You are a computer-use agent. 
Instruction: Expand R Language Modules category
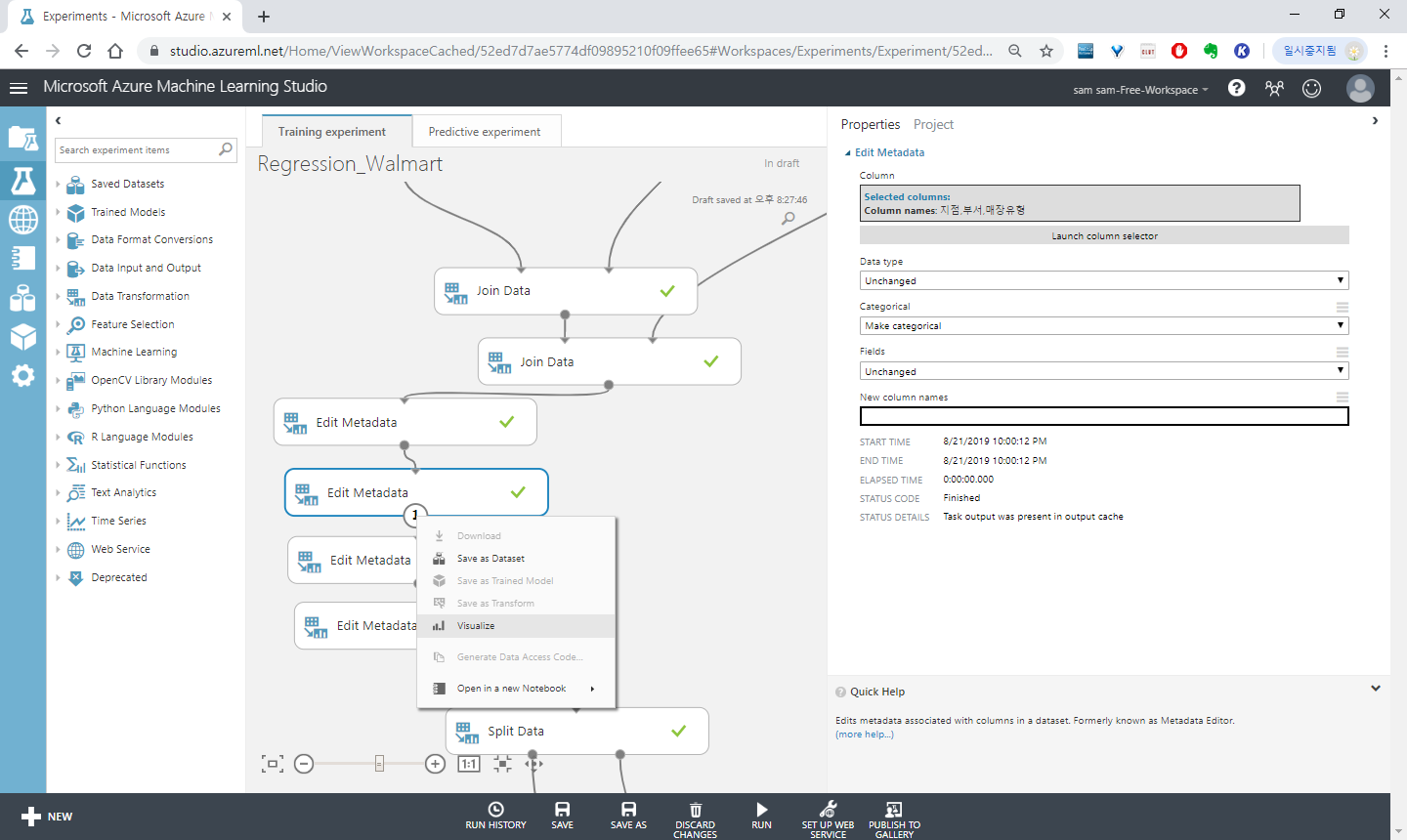pos(58,437)
